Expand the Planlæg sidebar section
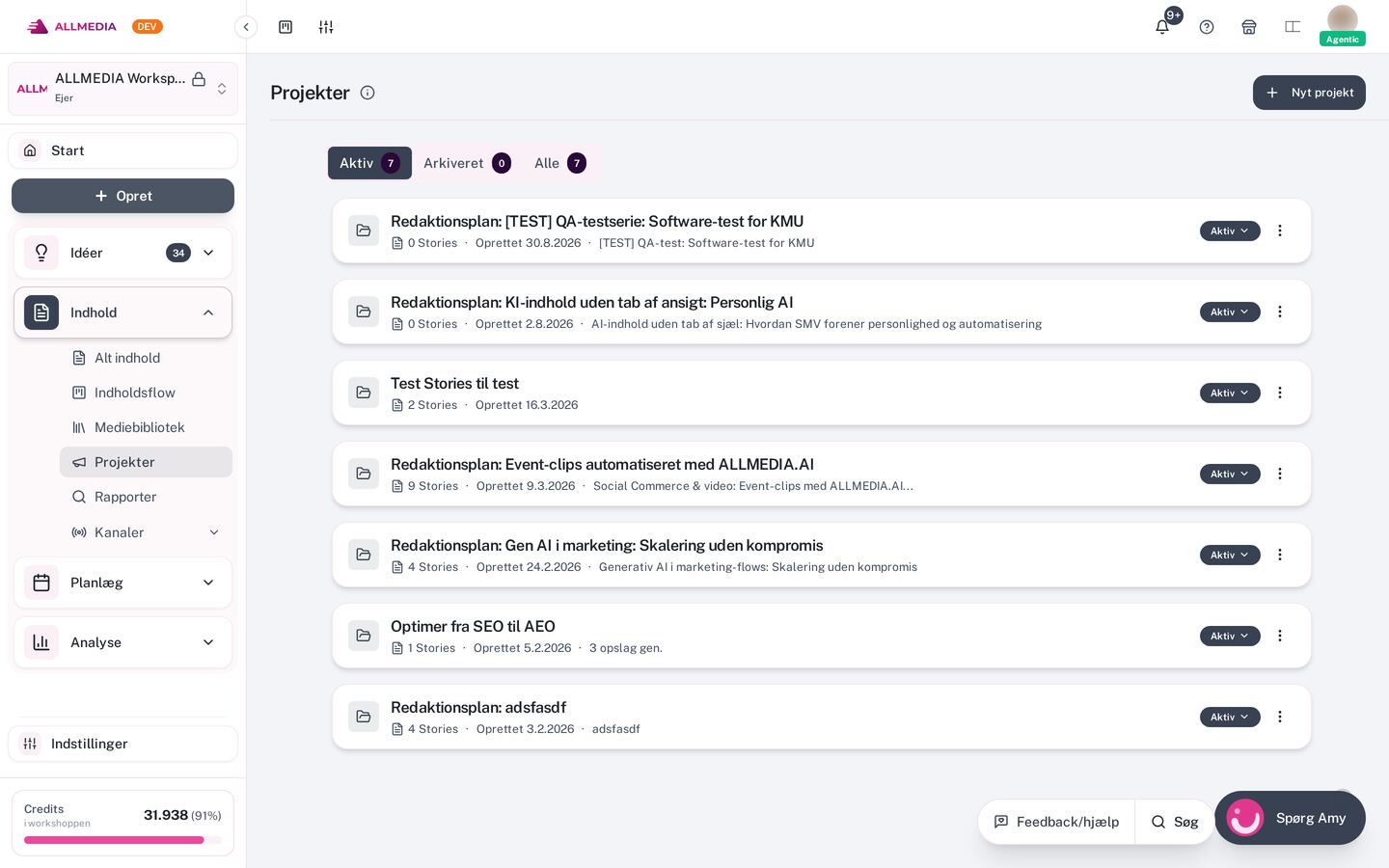The height and width of the screenshot is (868, 1389). coord(123,583)
